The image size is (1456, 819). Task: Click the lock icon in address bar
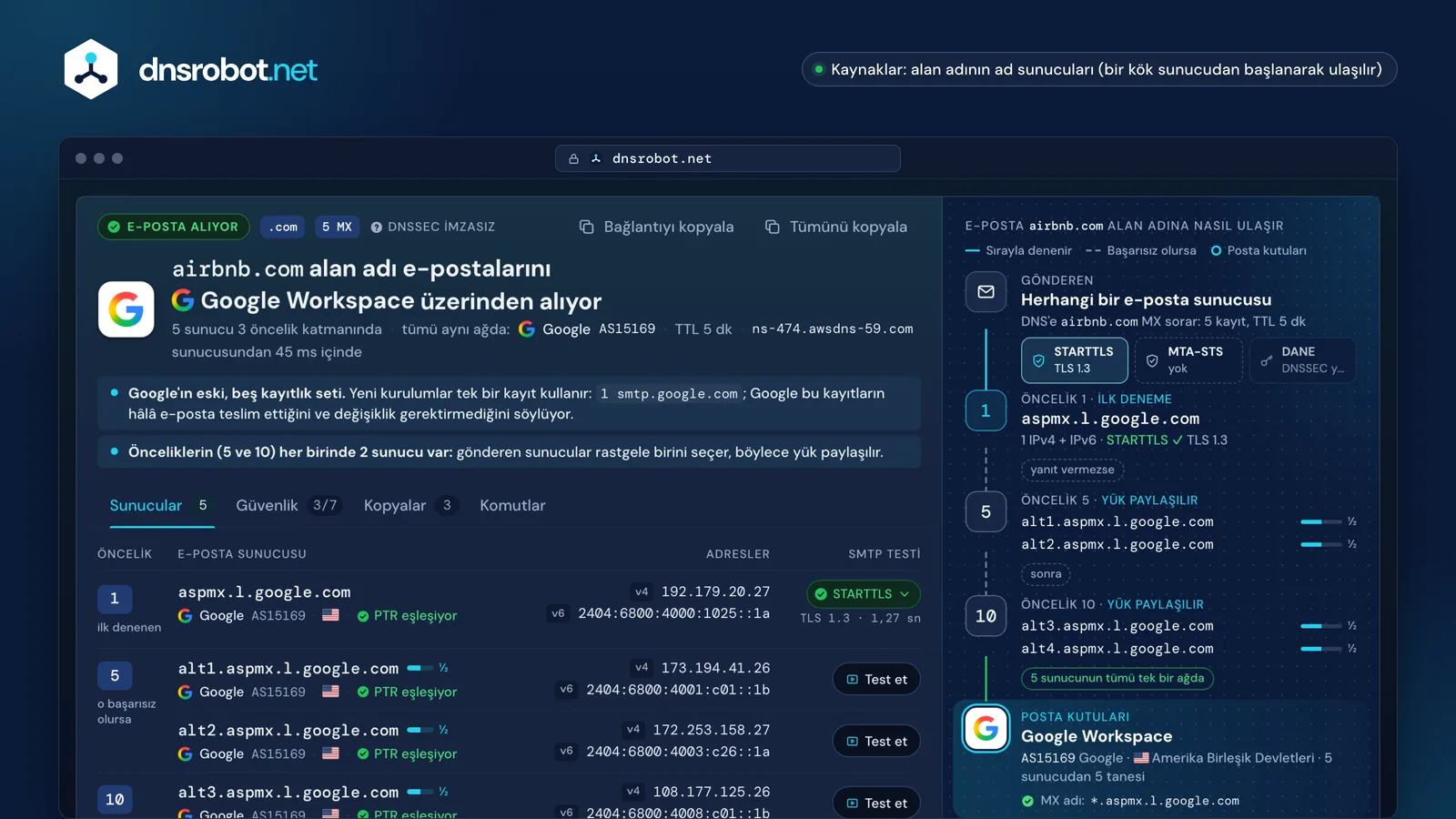[573, 158]
